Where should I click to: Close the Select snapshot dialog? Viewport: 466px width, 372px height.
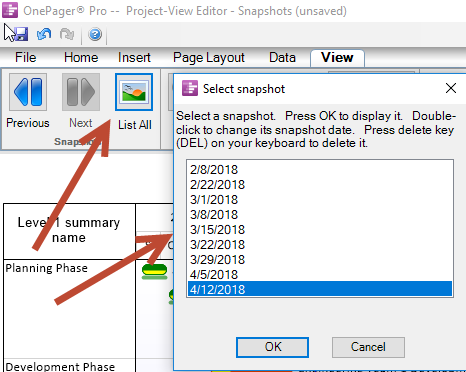[x=451, y=88]
